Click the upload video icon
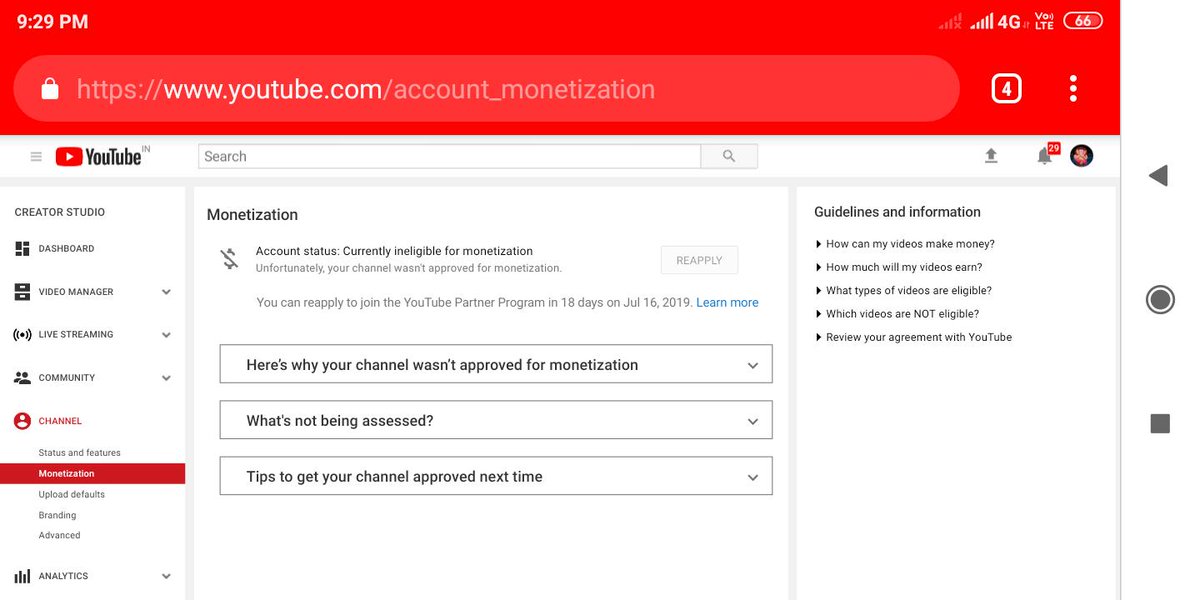This screenshot has width=1200, height=600. tap(991, 156)
